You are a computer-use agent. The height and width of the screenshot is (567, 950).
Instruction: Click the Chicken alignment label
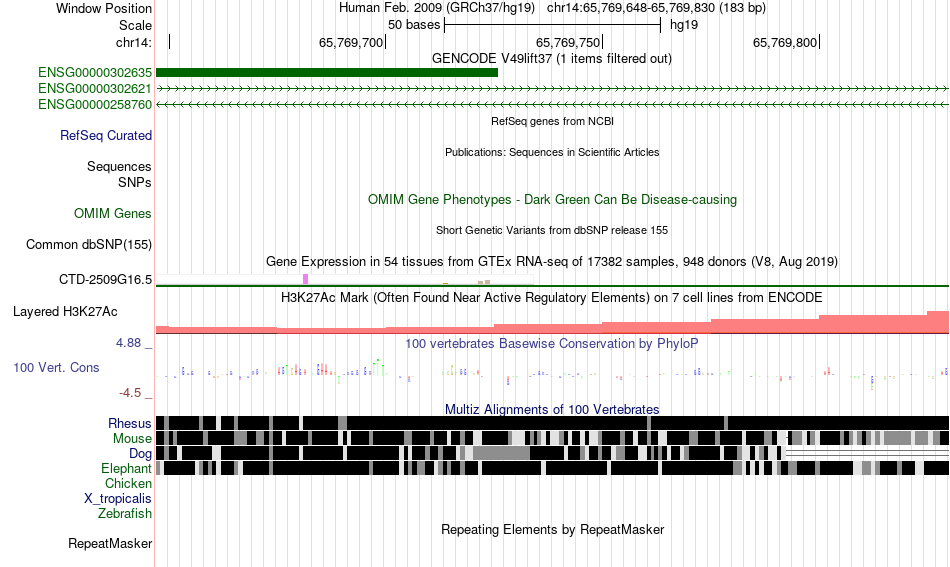(128, 483)
